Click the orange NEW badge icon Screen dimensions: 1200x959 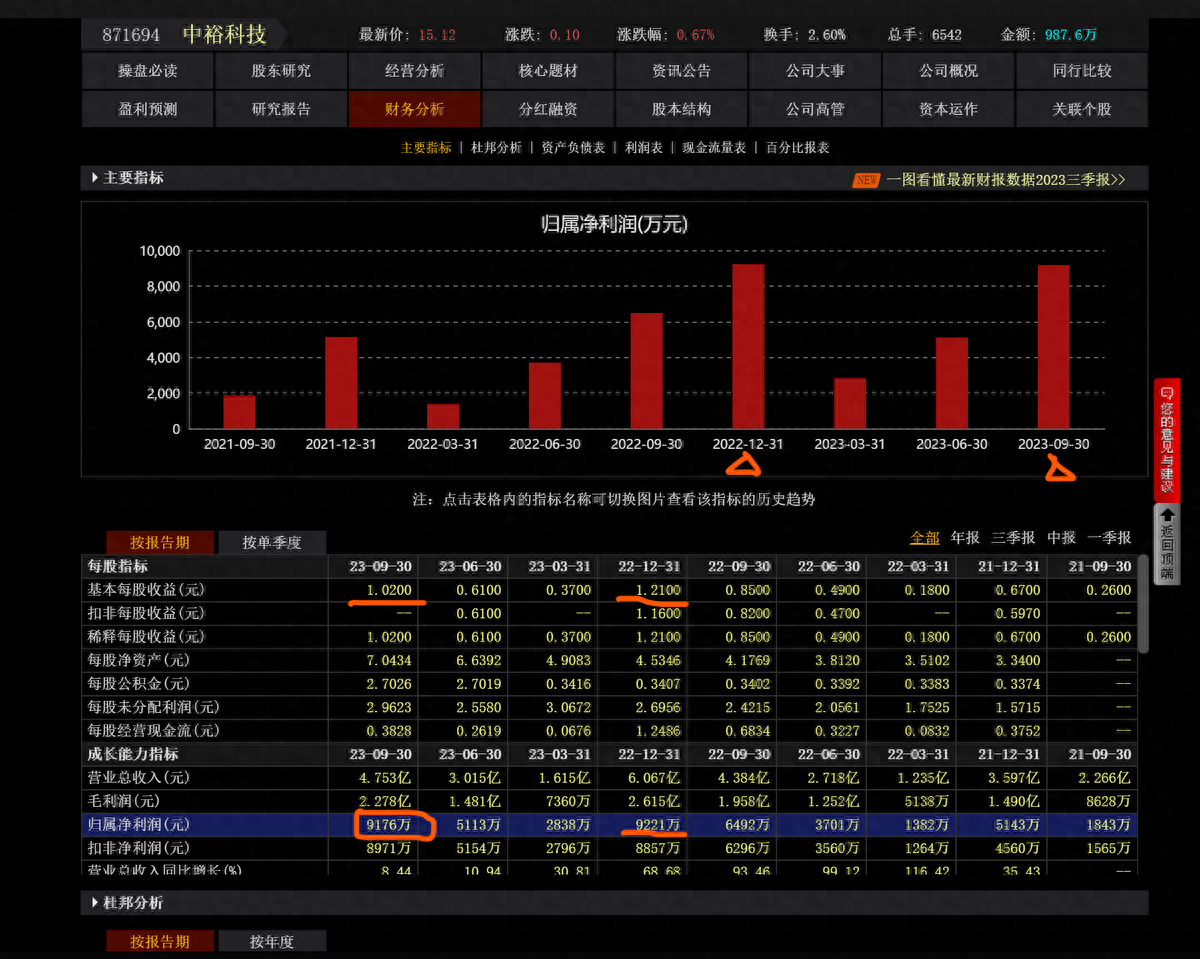click(x=866, y=180)
